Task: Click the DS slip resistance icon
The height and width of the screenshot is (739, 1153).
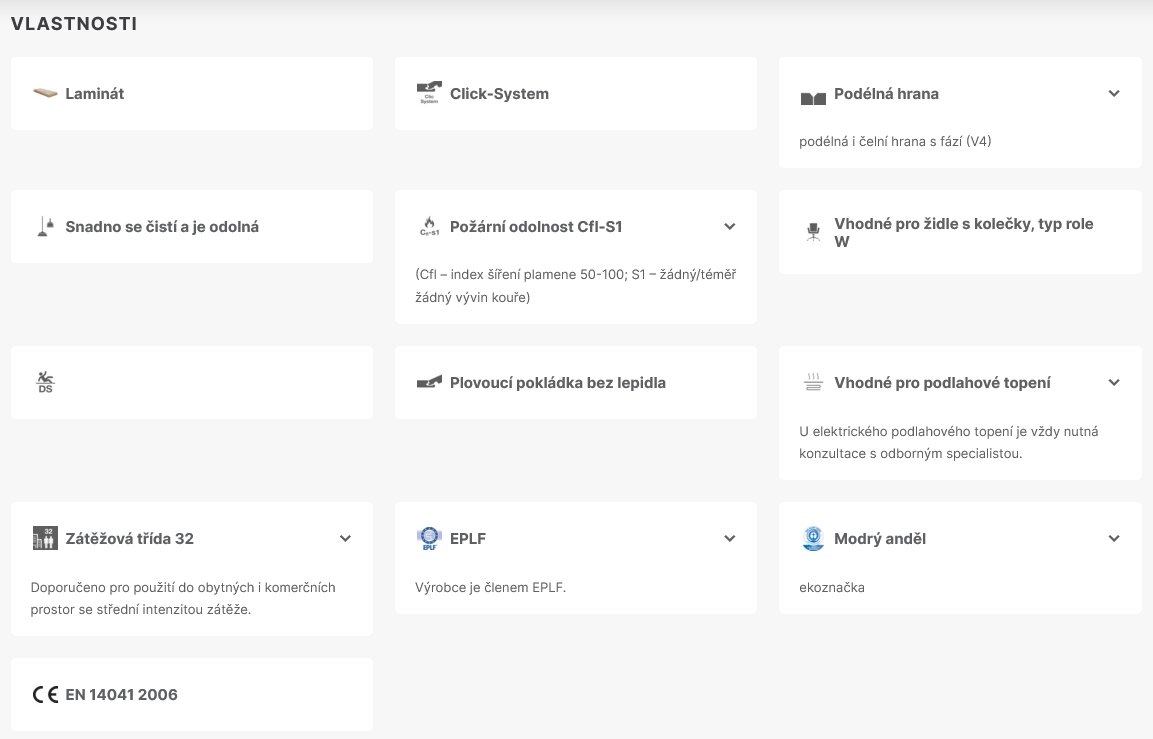Action: coord(45,383)
